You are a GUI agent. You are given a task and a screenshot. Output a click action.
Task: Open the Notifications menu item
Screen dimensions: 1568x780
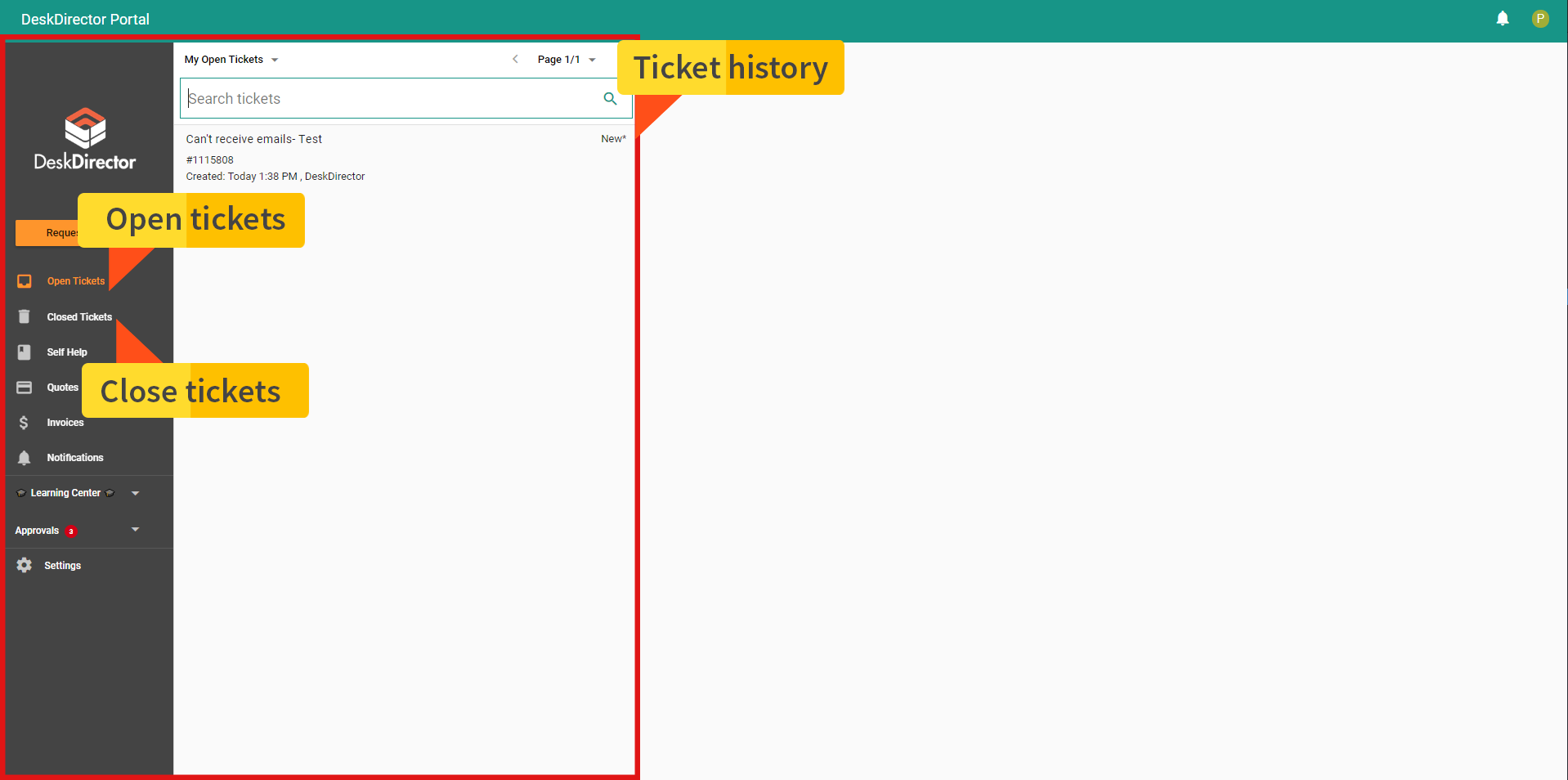click(75, 458)
